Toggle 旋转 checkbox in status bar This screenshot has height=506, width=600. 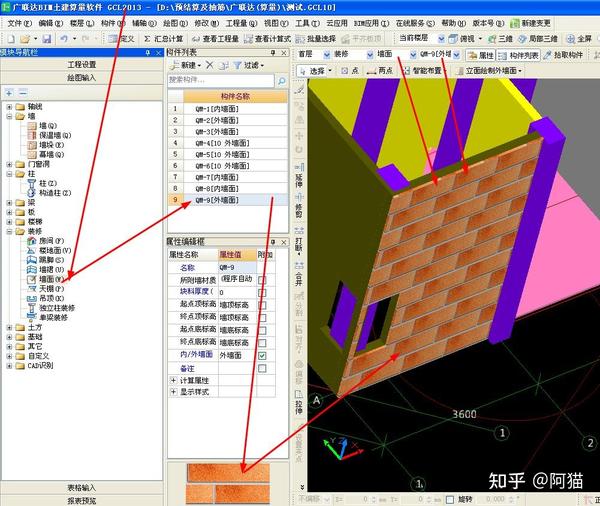coord(450,499)
